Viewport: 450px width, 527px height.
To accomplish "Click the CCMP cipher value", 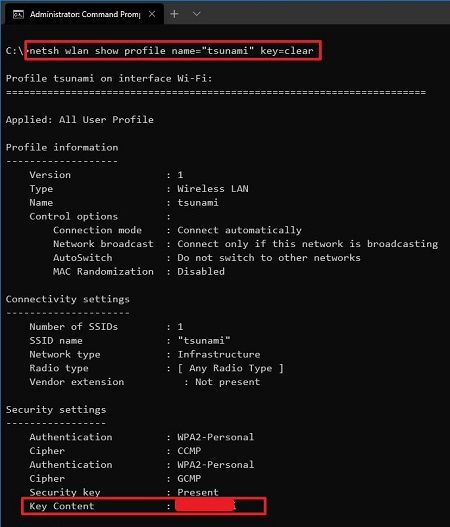I will tap(189, 450).
